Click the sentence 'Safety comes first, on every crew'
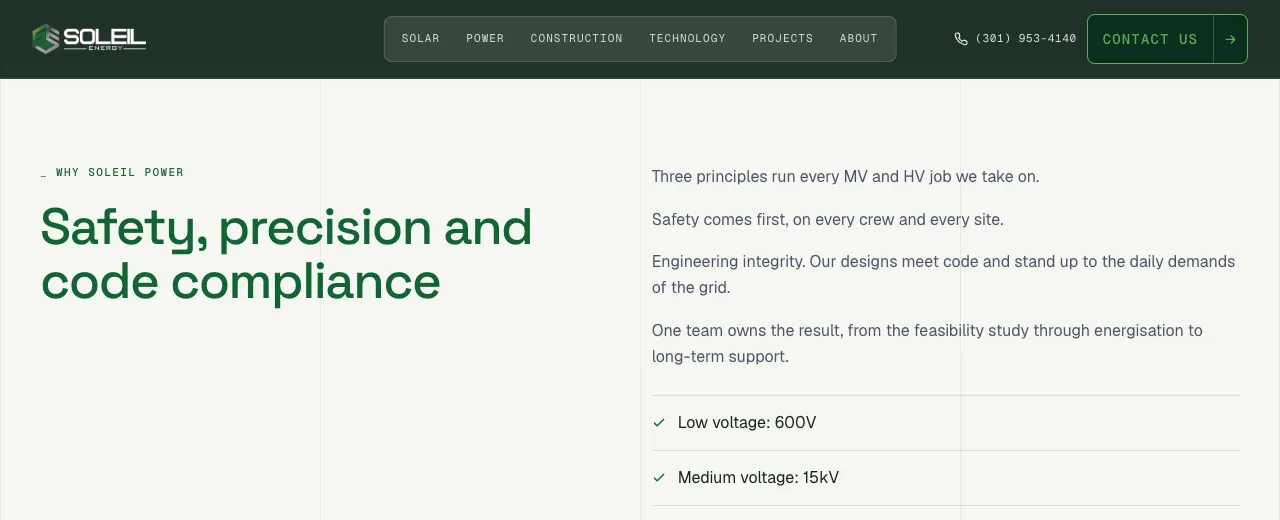This screenshot has width=1280, height=520. [774, 219]
